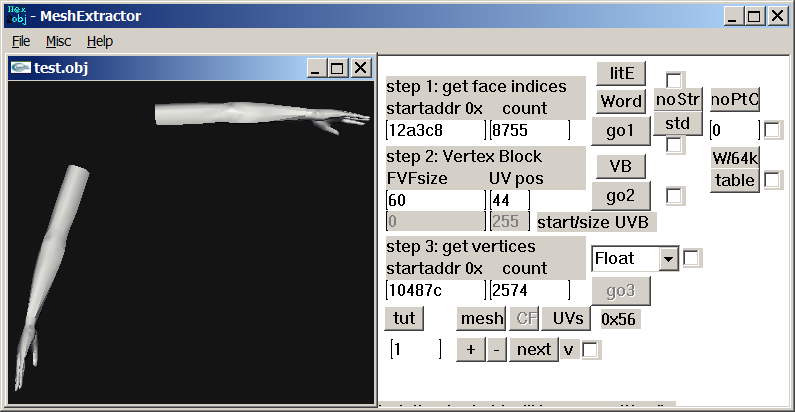The height and width of the screenshot is (412, 795).
Task: Toggle the checkbox next to table button
Action: [x=772, y=180]
